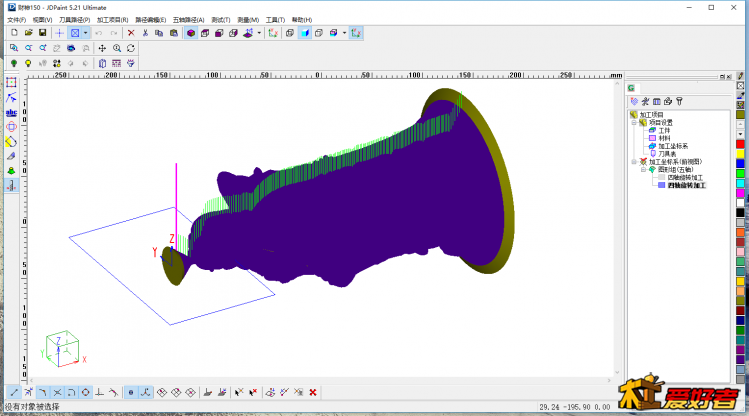
Task: Select the 加工项目 root tree item
Action: coord(652,115)
